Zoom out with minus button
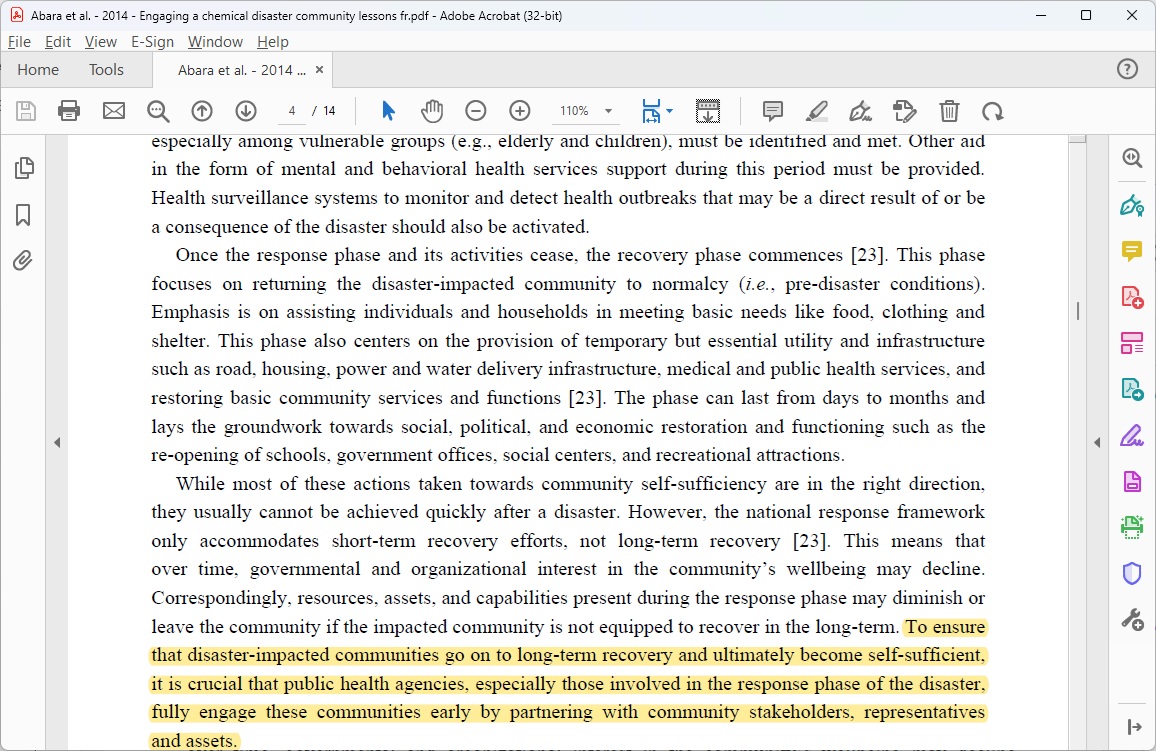 pos(476,111)
